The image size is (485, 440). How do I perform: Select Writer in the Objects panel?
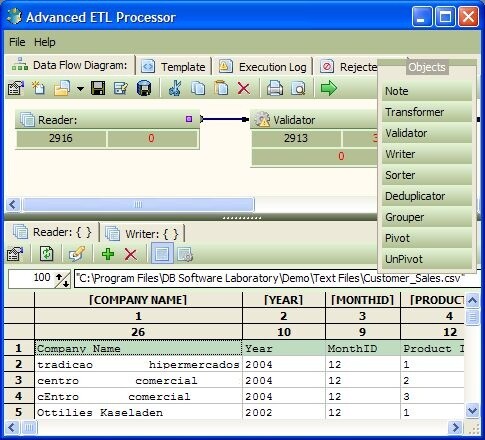[x=427, y=154]
